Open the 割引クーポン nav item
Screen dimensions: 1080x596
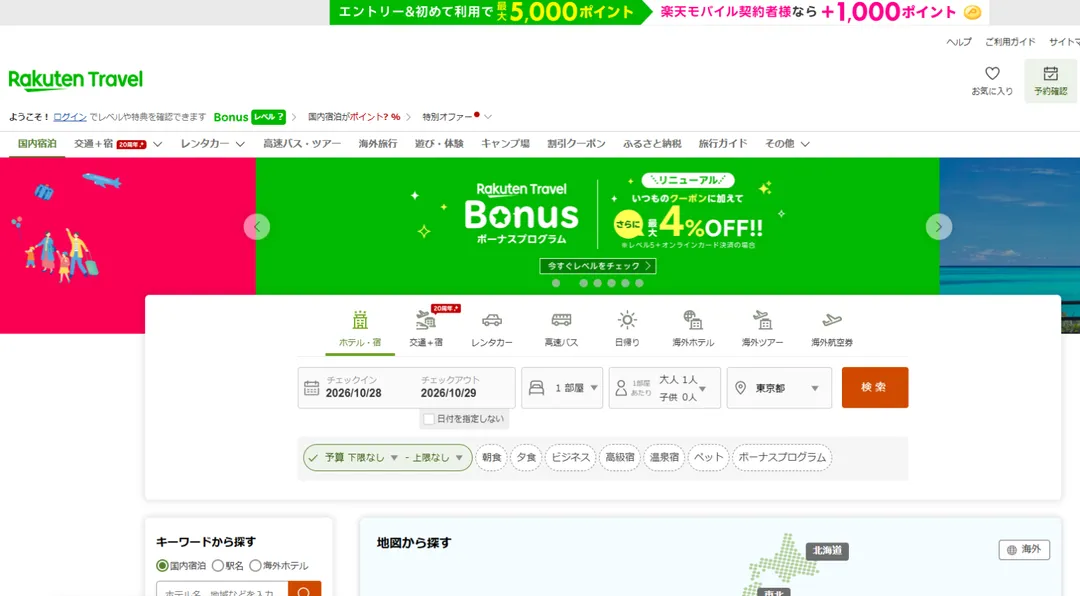pos(576,144)
